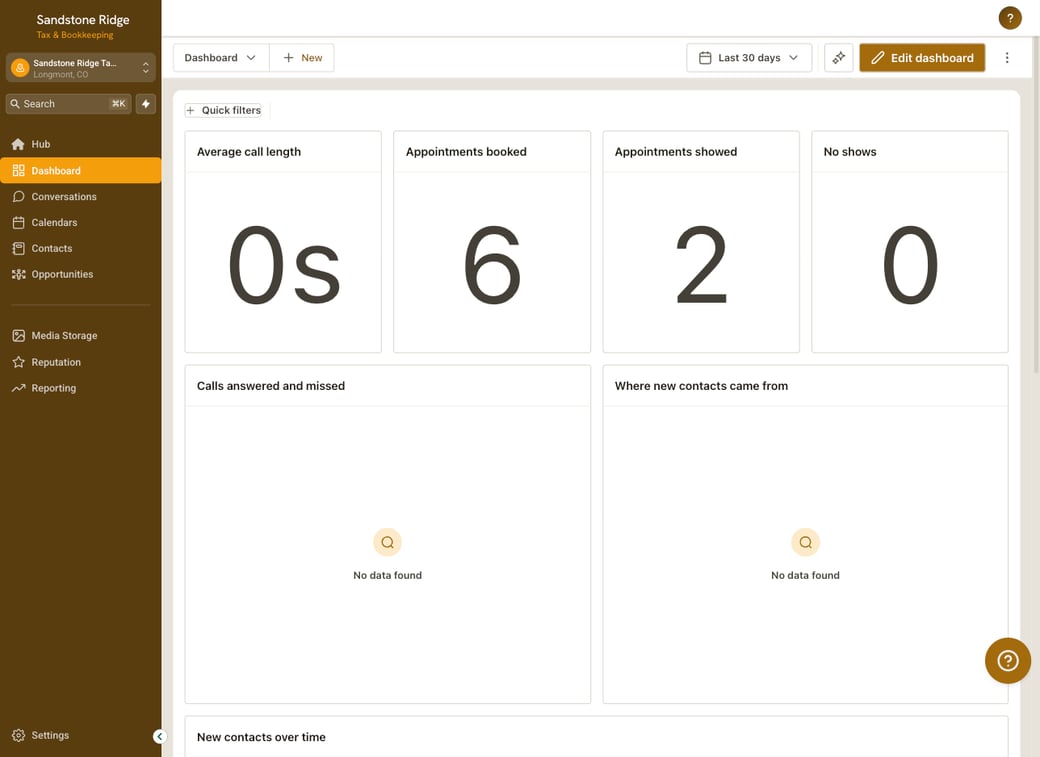
Task: Collapse the sidebar with the arrow toggle
Action: click(x=159, y=736)
